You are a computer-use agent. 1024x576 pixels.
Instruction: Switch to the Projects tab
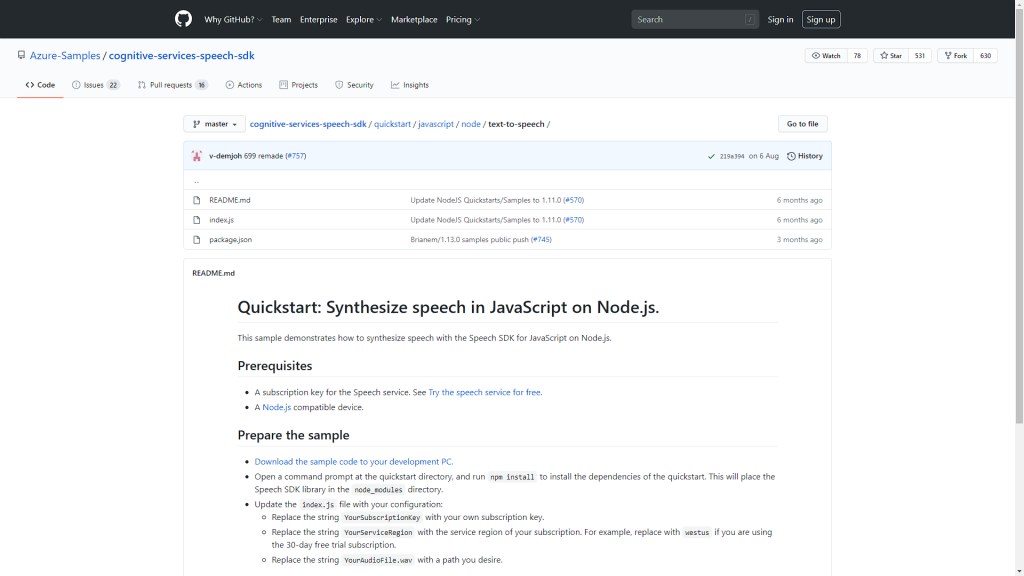[298, 85]
